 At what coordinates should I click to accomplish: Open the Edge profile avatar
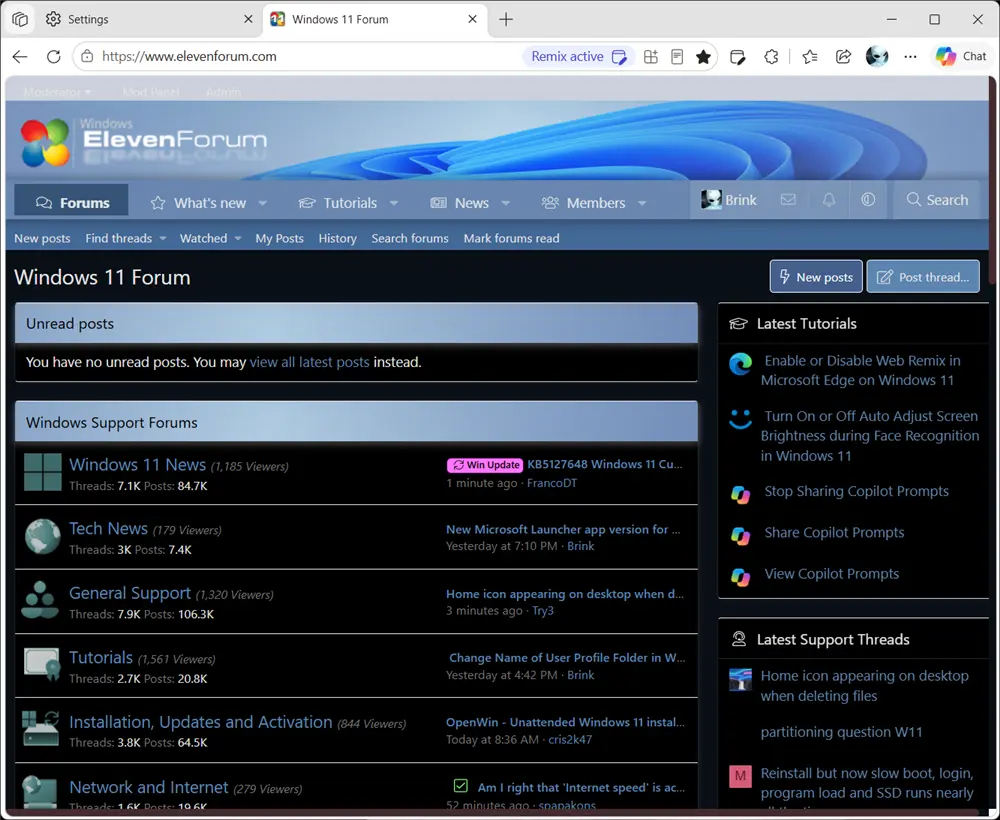877,57
